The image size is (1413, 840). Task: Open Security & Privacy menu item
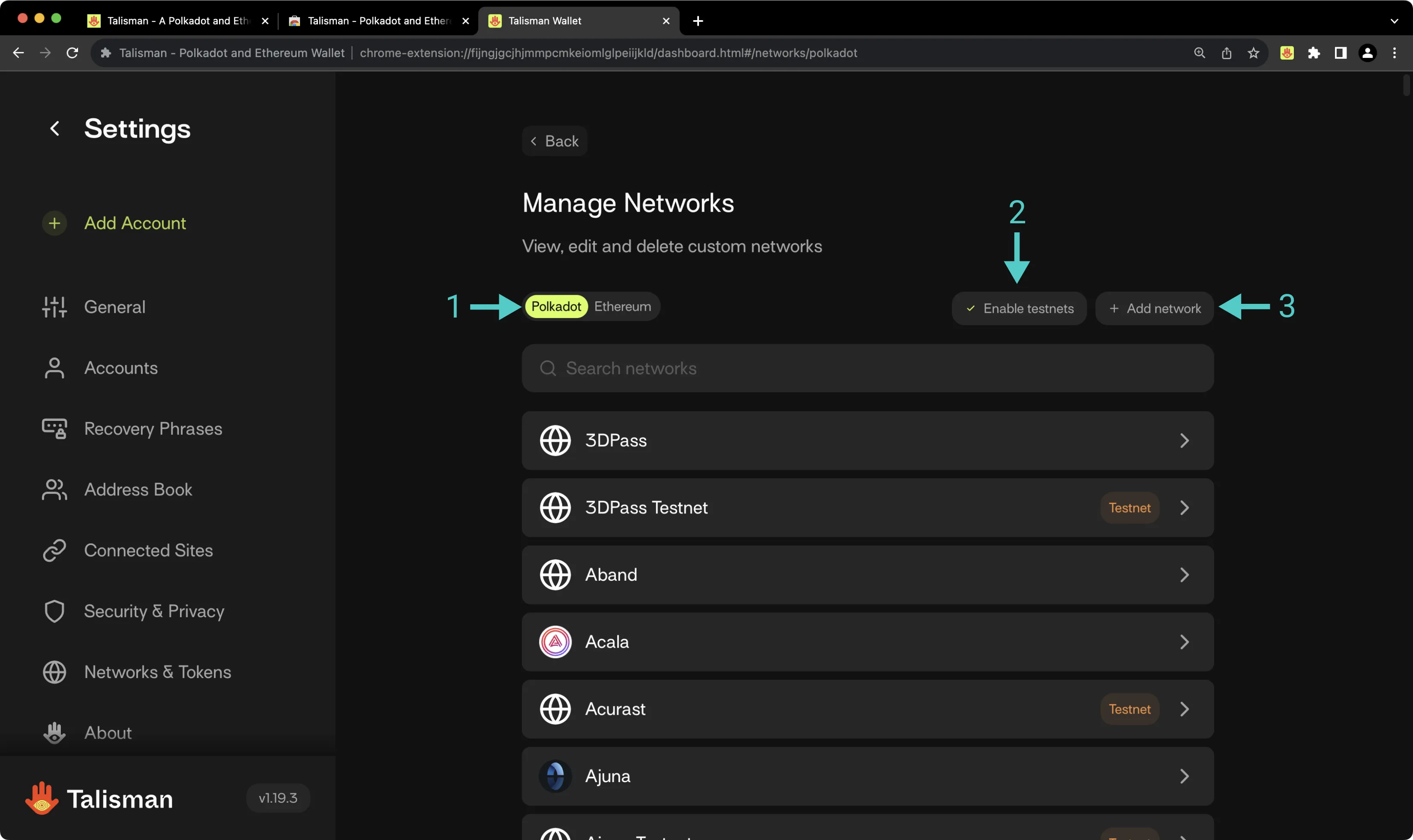(x=154, y=611)
